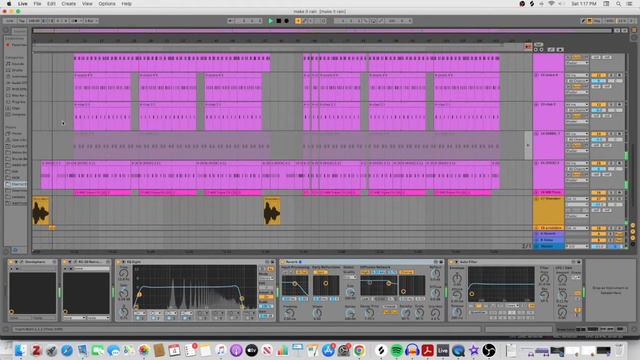Screen dimensions: 640x360
Task: Open Spotify from the Dock
Action: (x=396, y=350)
